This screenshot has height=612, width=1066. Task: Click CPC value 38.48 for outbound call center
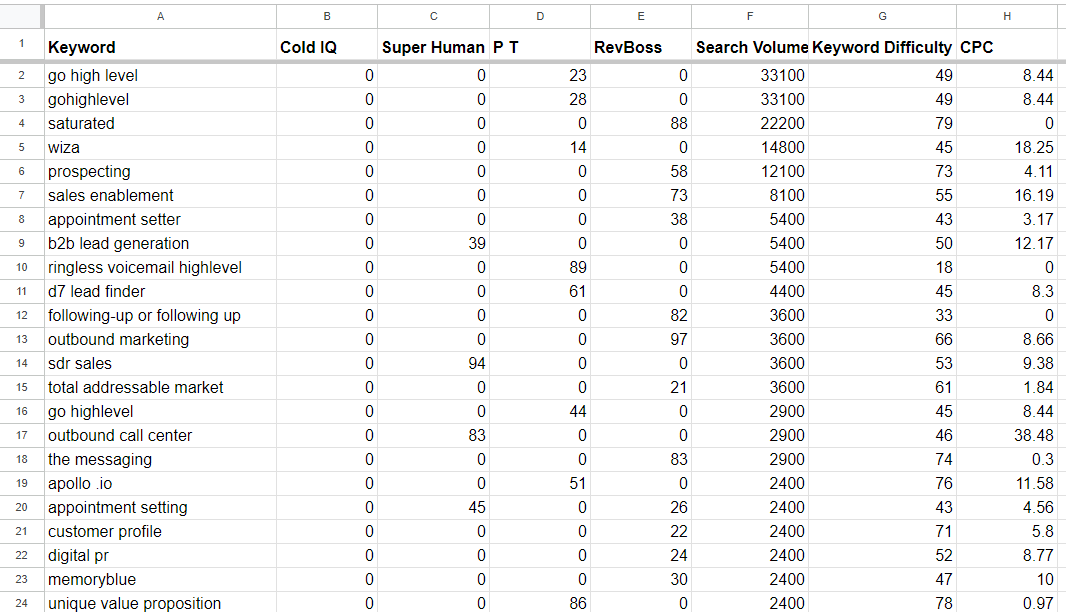click(1007, 435)
